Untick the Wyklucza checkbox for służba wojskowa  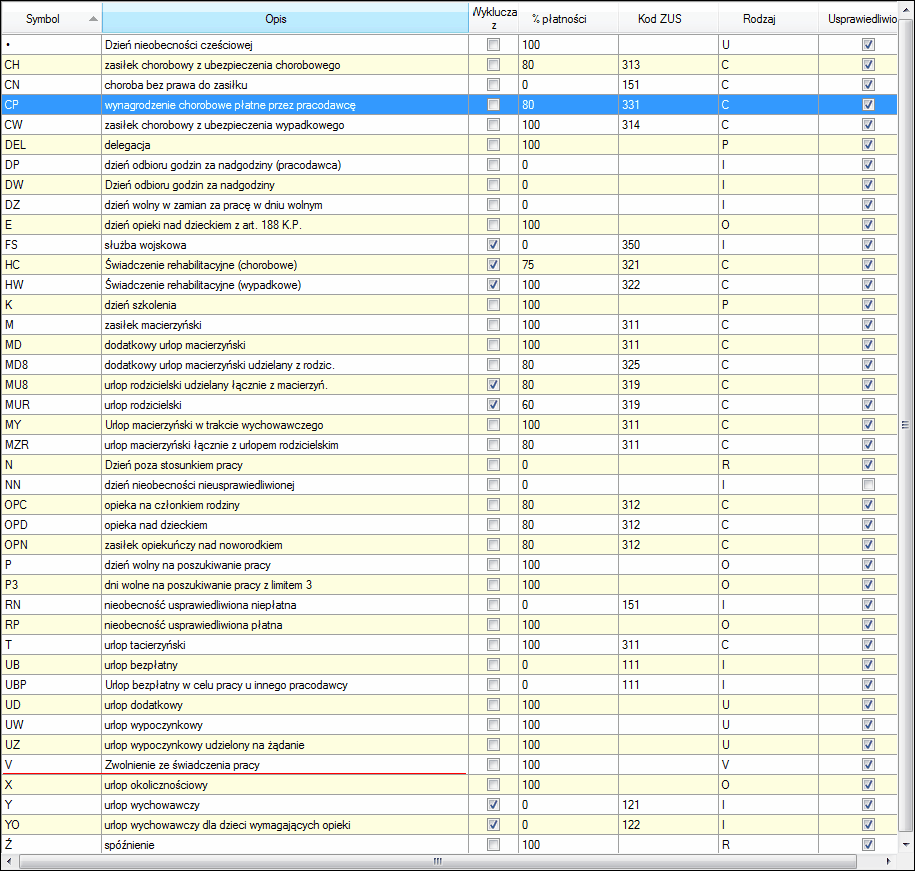tap(494, 244)
